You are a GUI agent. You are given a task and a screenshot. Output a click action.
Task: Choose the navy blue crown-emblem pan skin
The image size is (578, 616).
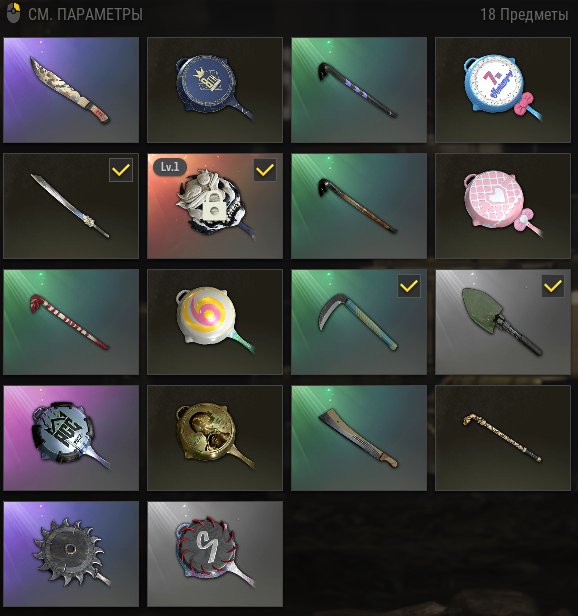click(215, 90)
